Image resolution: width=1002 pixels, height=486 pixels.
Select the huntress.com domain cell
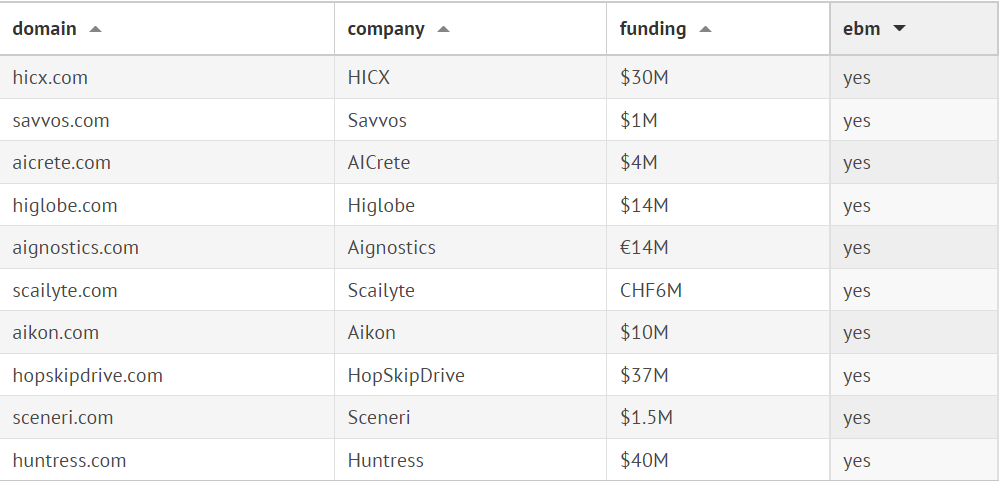tap(69, 461)
